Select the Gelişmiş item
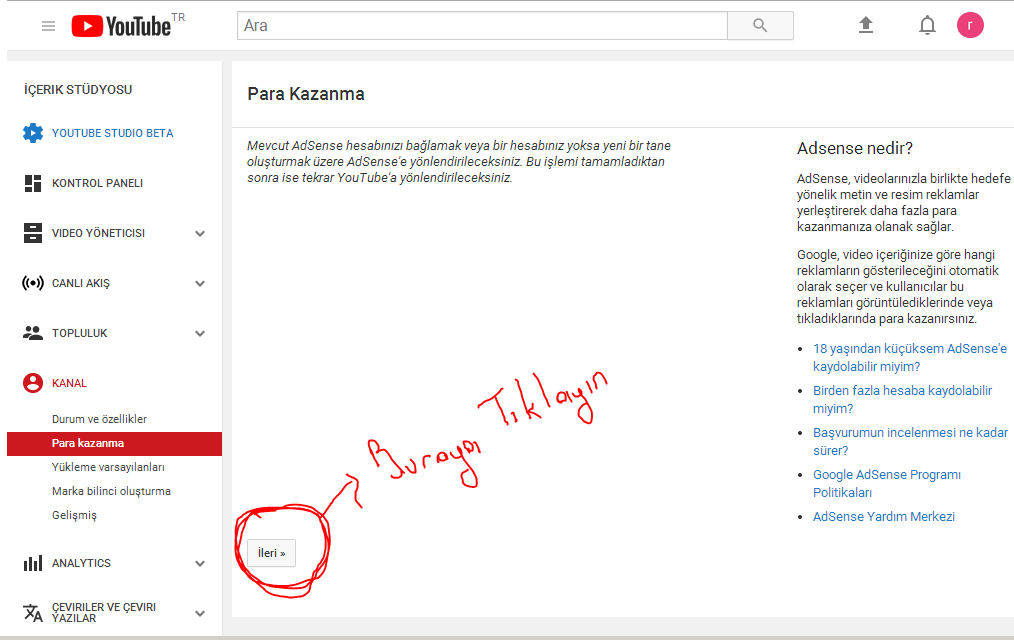This screenshot has width=1014, height=640. [x=74, y=515]
